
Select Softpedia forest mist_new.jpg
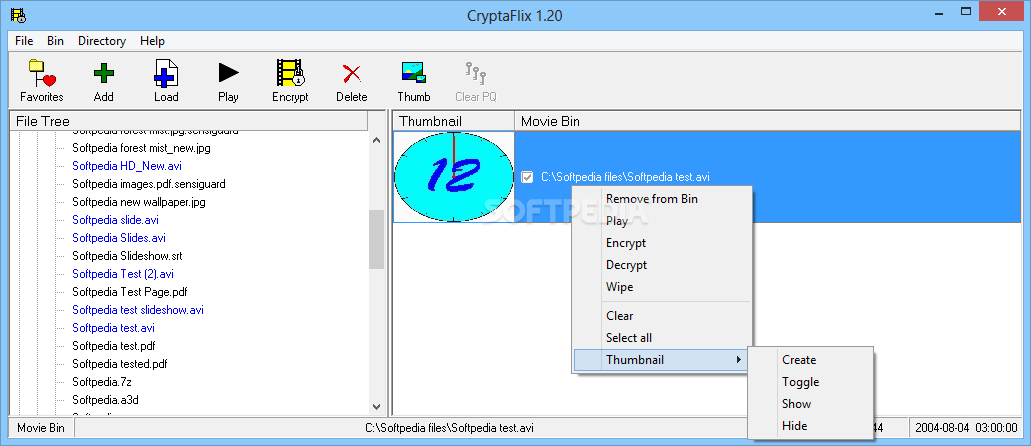tap(141, 148)
